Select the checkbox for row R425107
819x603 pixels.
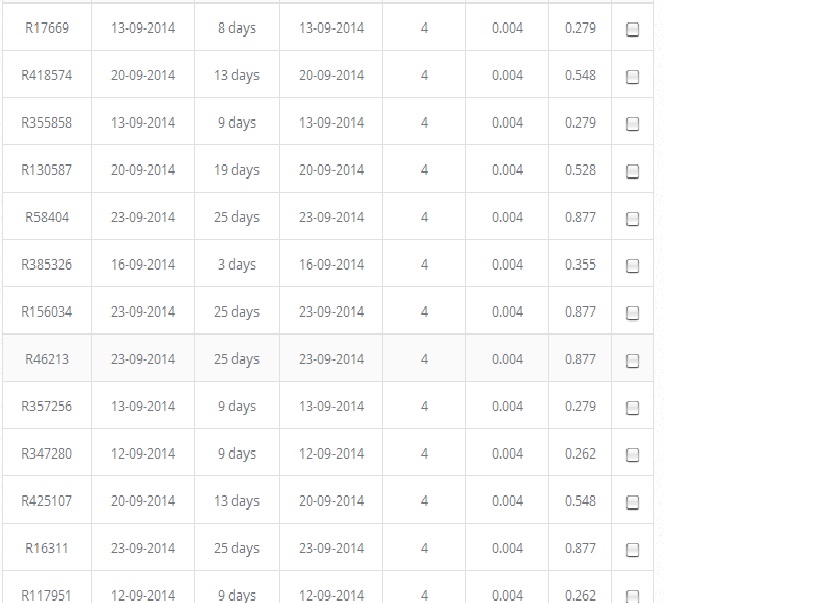tap(632, 502)
